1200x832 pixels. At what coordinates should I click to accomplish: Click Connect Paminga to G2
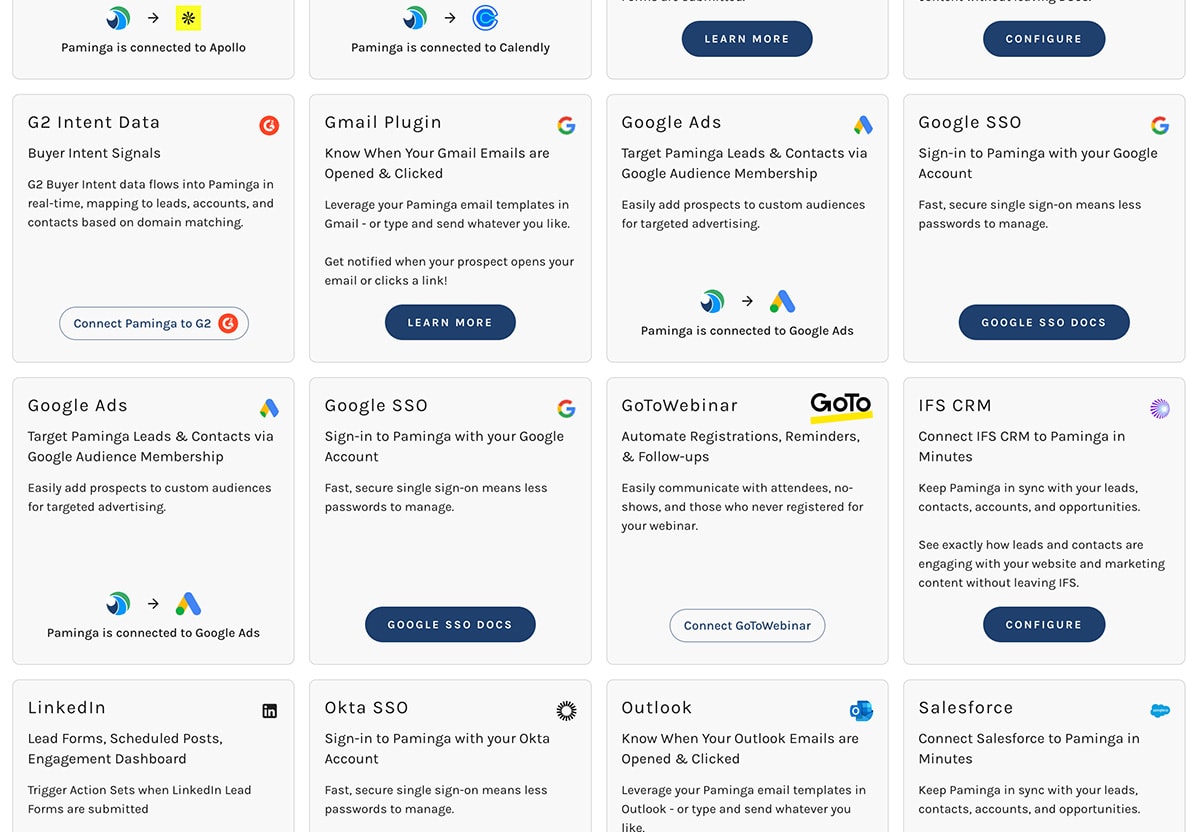pyautogui.click(x=153, y=323)
